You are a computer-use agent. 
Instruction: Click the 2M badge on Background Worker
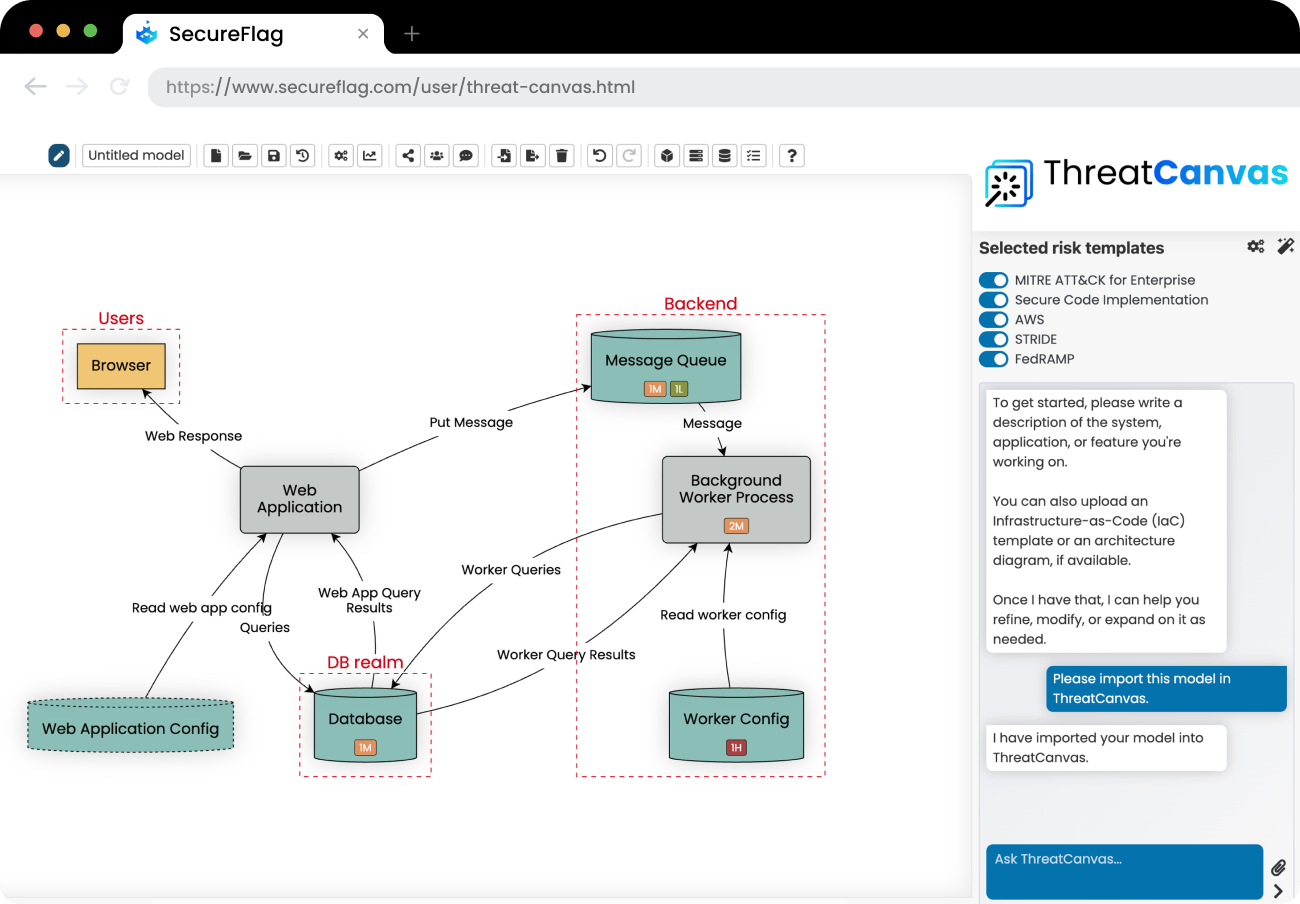coord(736,526)
